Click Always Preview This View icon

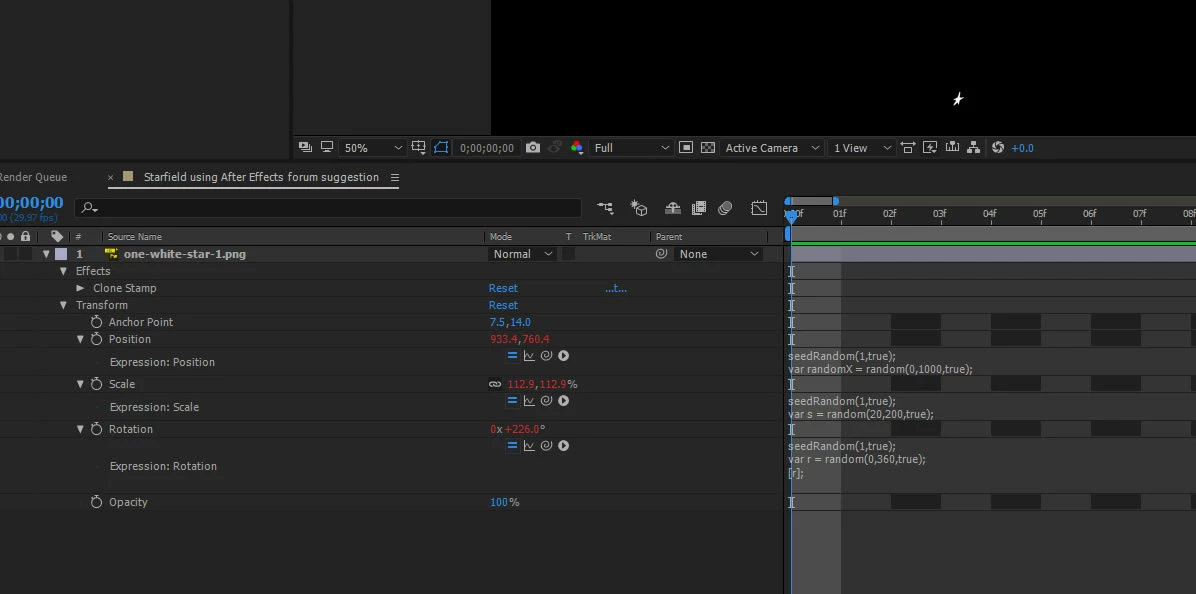(305, 147)
